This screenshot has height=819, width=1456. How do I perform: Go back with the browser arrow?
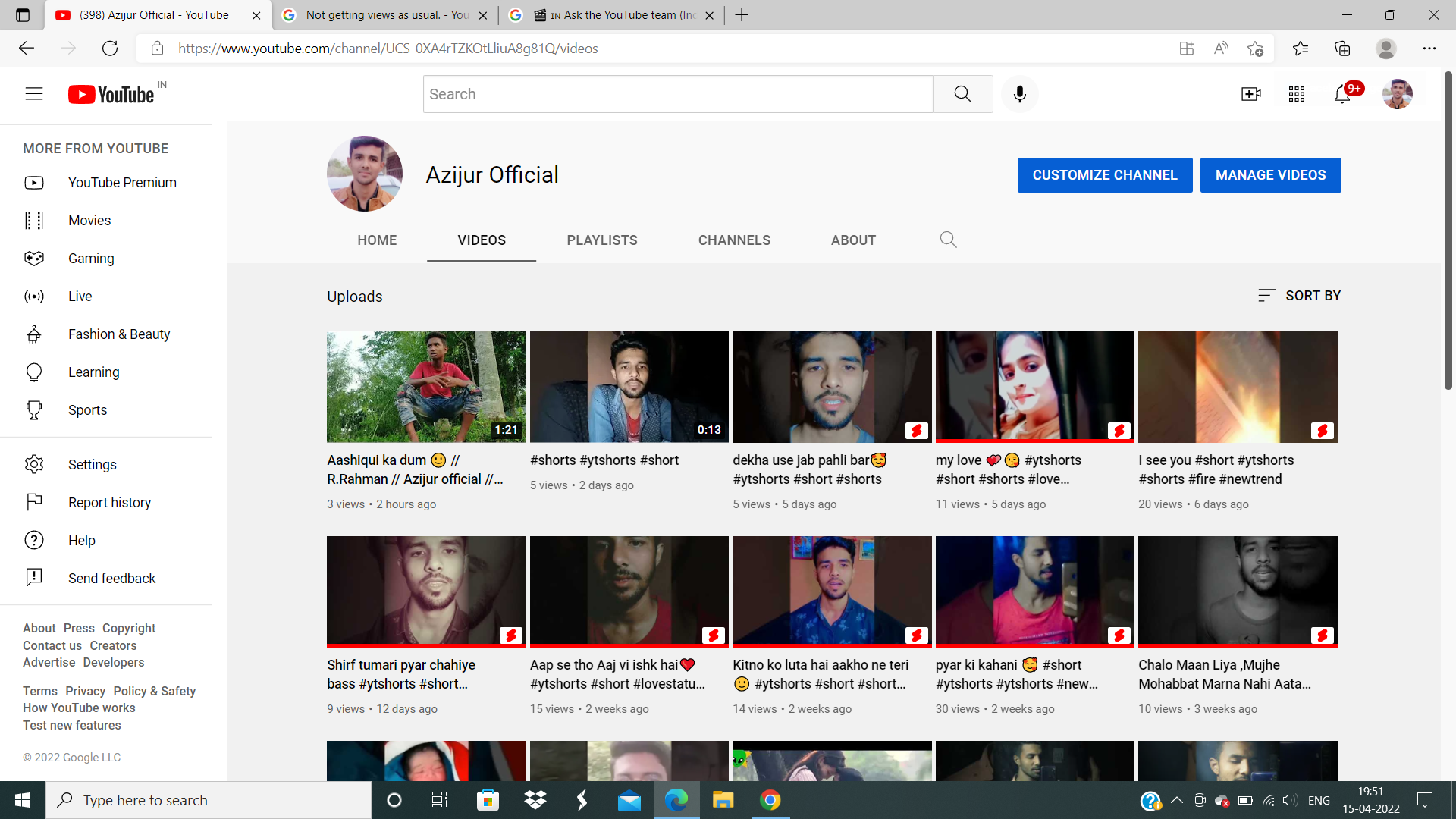point(27,49)
